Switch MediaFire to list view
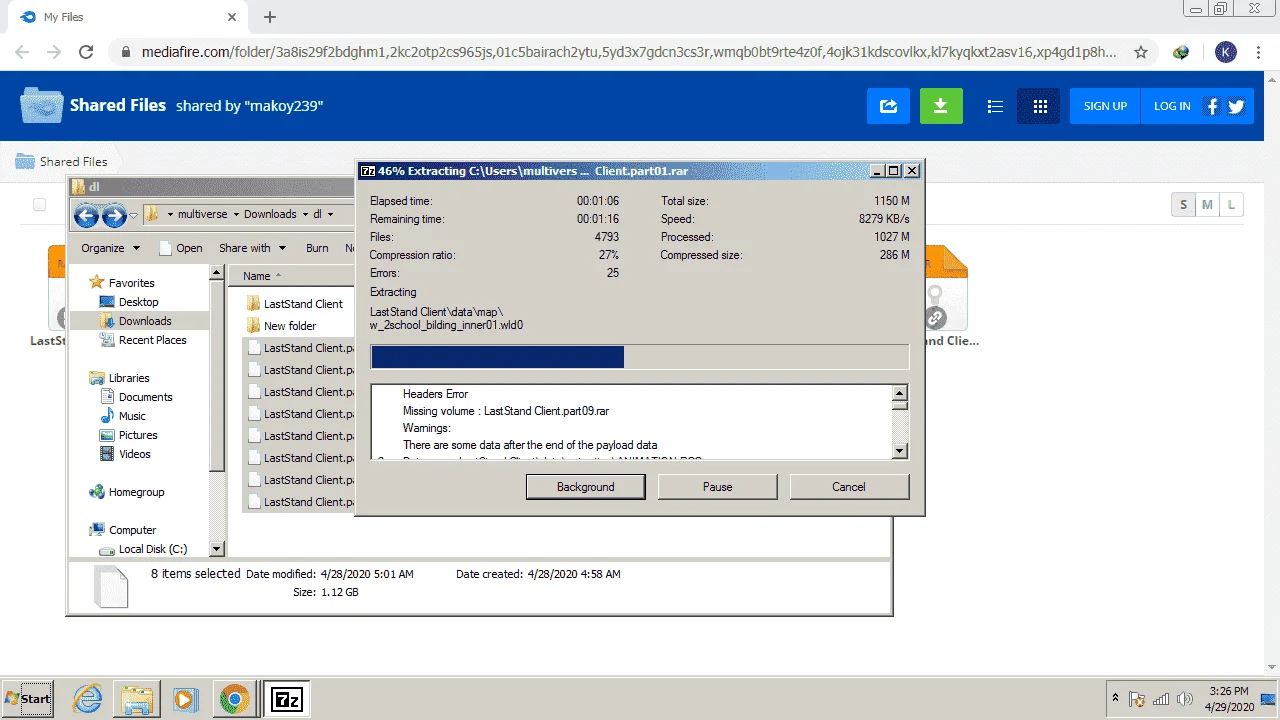1280x720 pixels. tap(994, 106)
